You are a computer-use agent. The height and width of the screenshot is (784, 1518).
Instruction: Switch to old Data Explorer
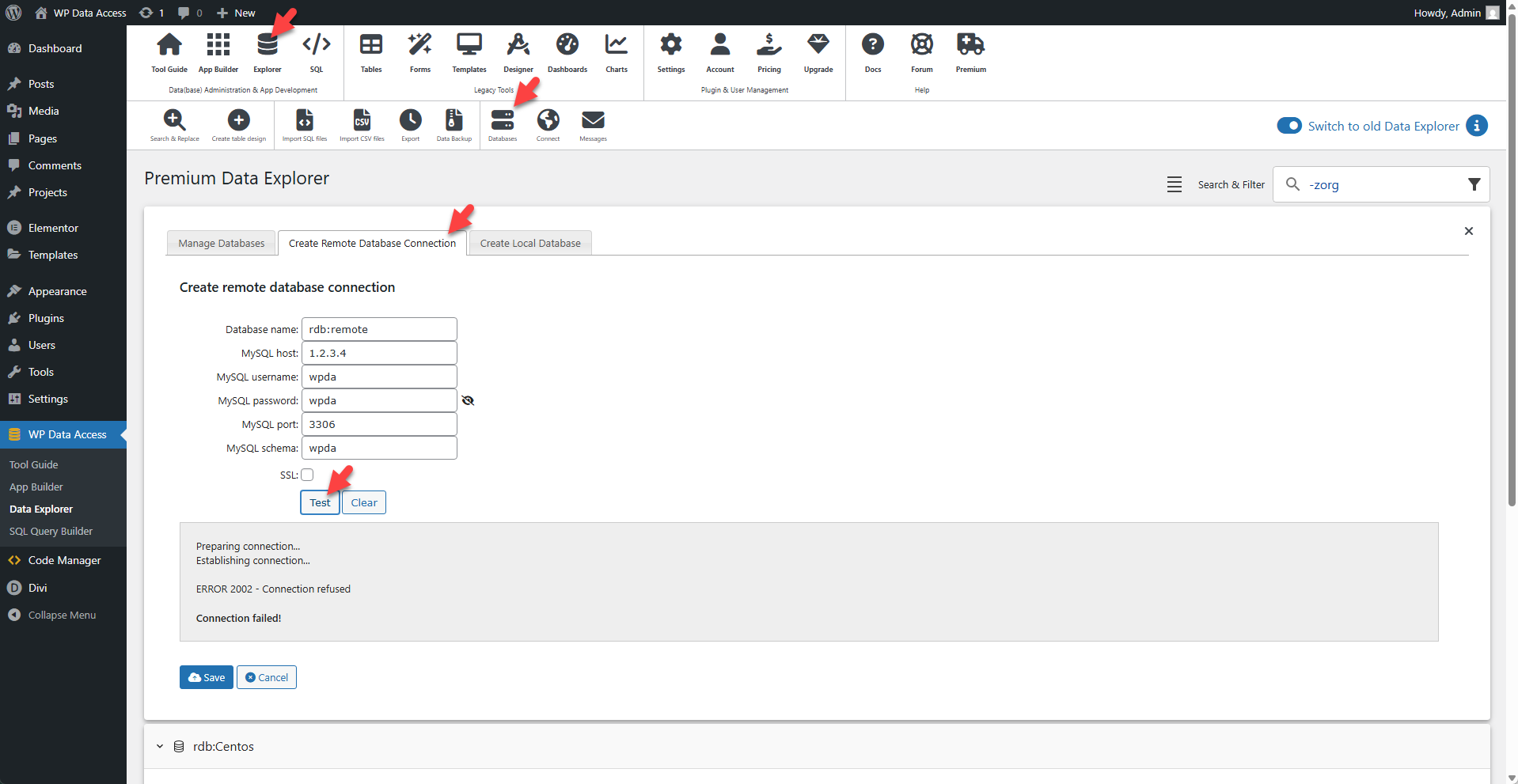tap(1289, 126)
